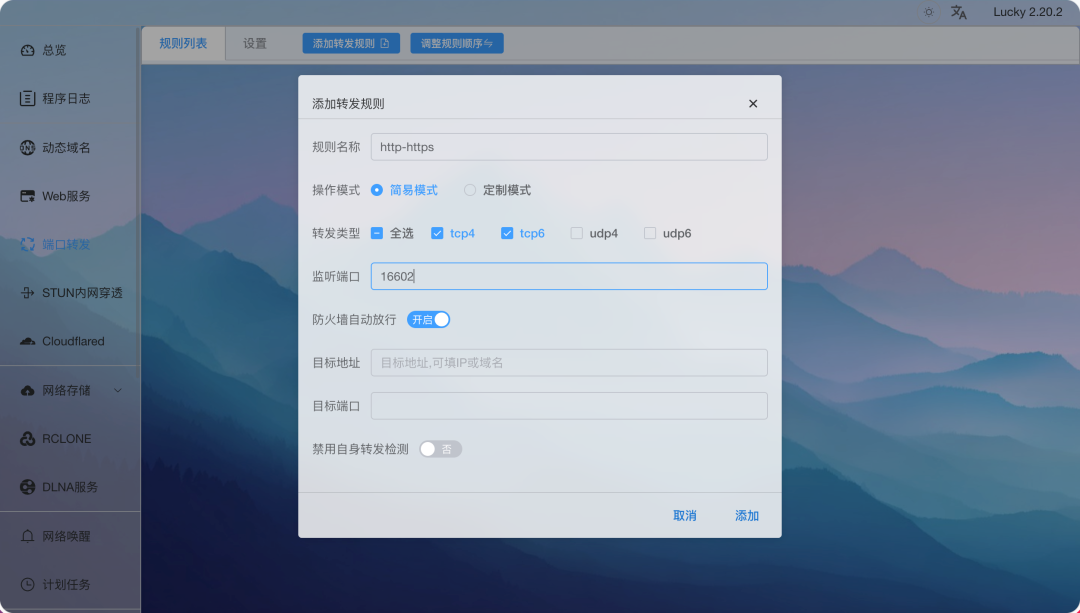Click the 端口转发 sidebar label
Image resolution: width=1080 pixels, height=613 pixels.
(66, 245)
